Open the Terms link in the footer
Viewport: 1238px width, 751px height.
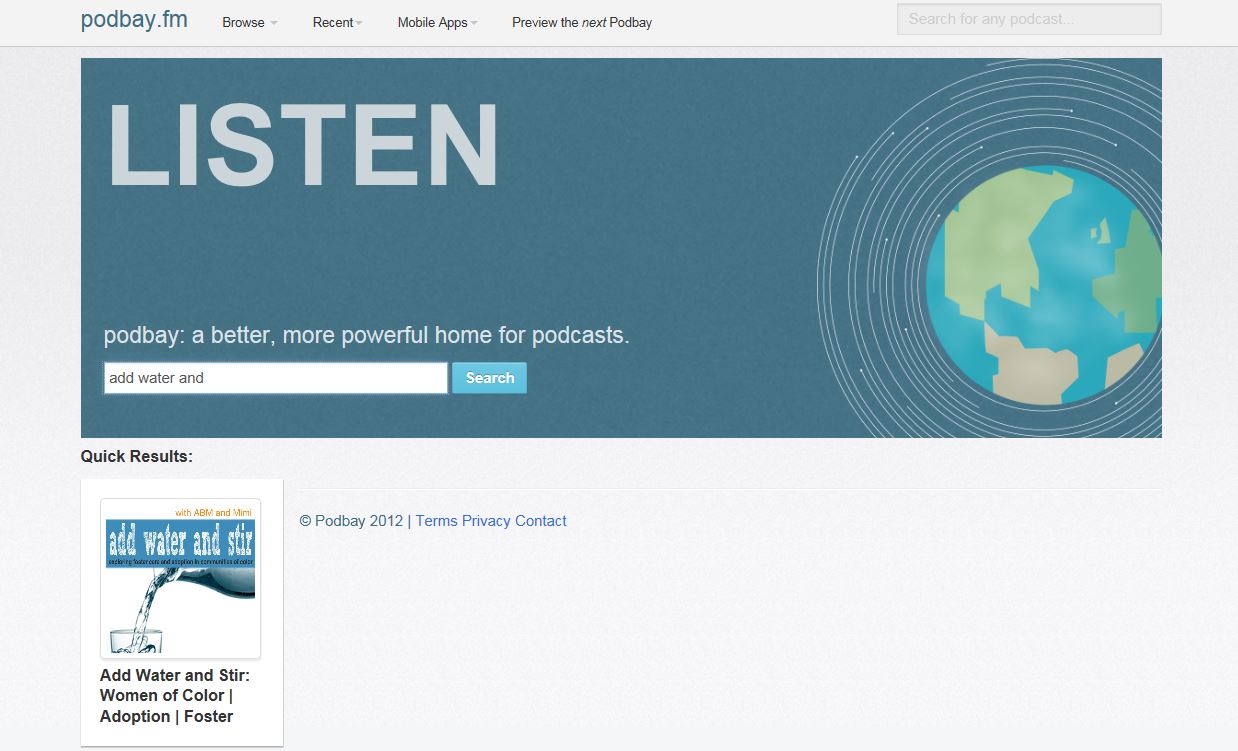click(x=436, y=521)
